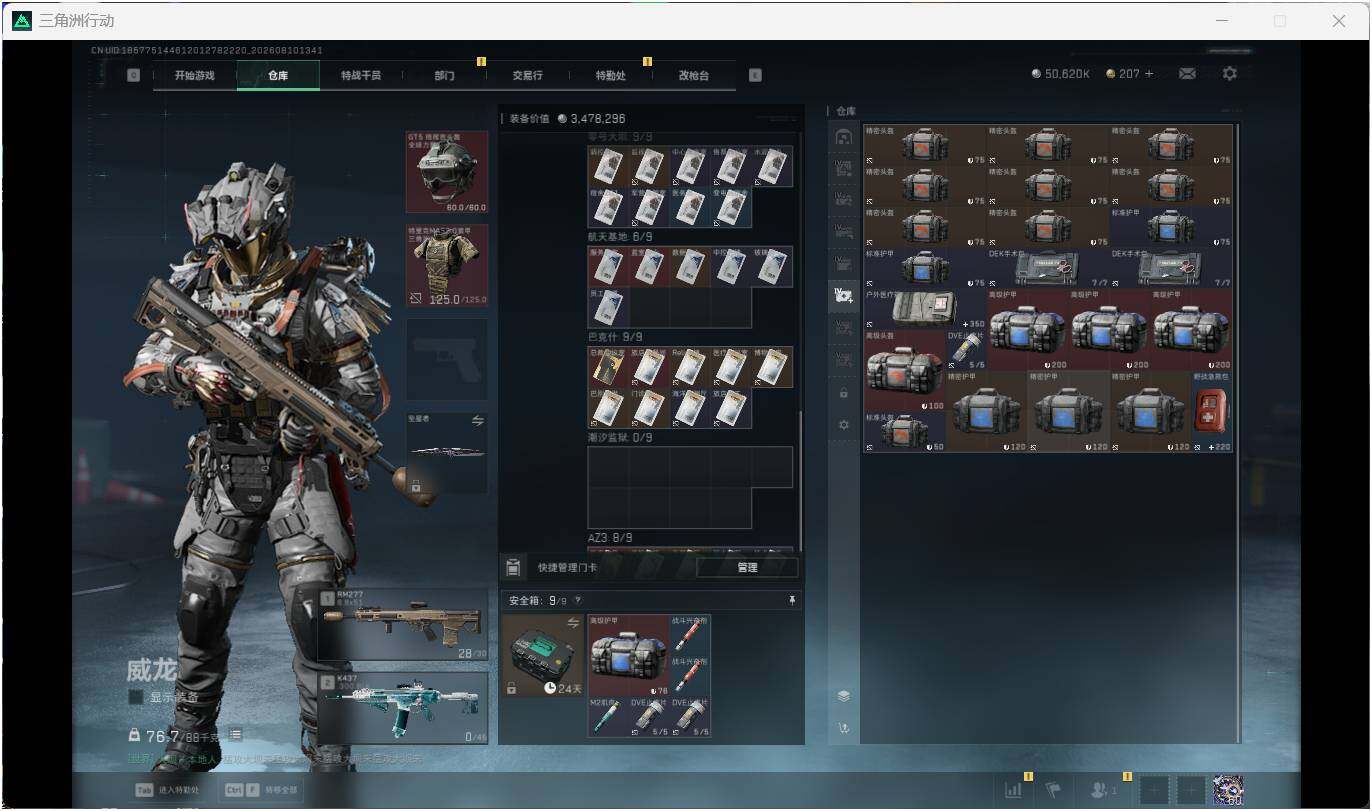Select the M2 syringe in the safe box
1372x811 pixels.
(608, 717)
